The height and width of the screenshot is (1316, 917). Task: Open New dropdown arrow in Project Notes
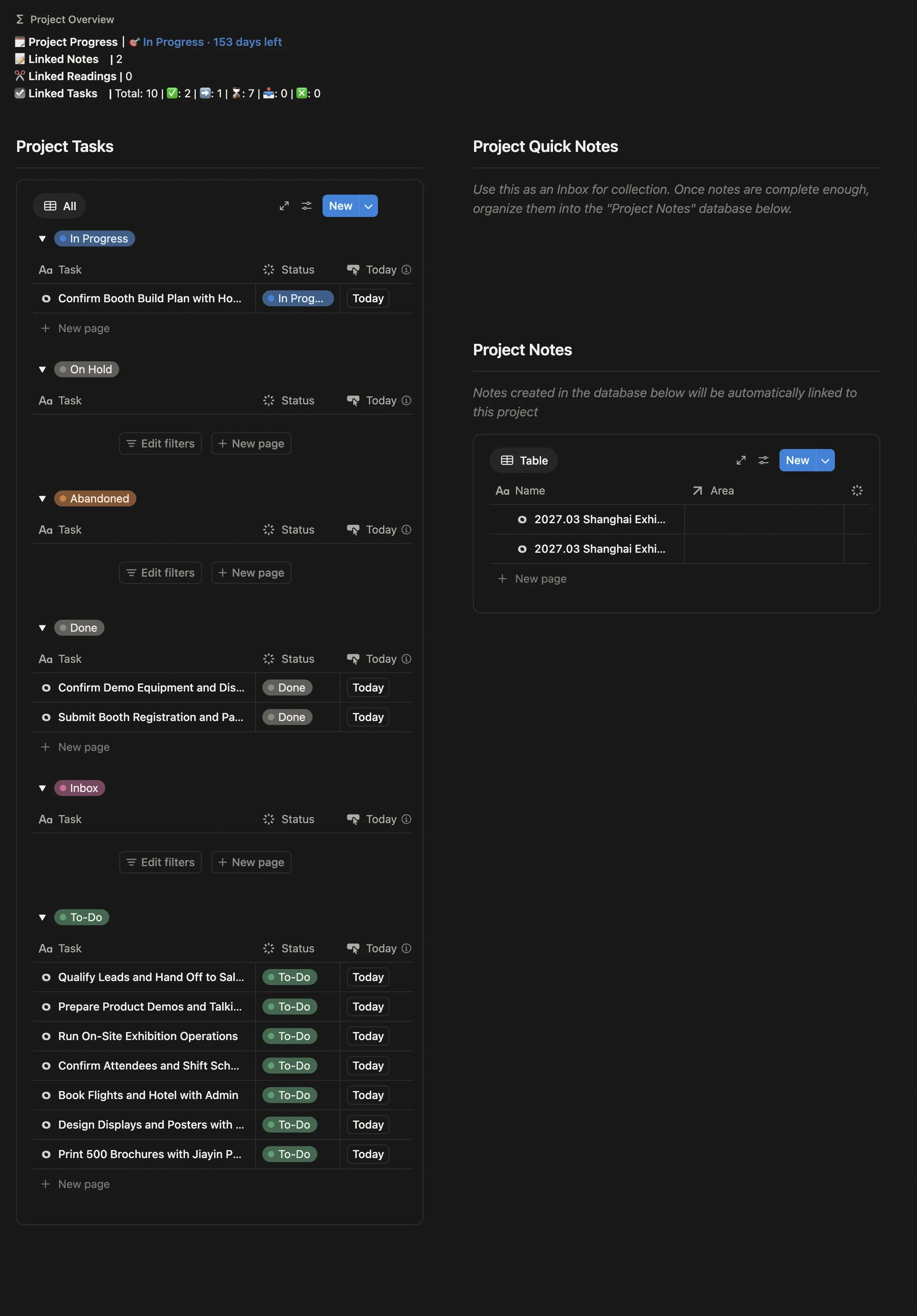(825, 460)
